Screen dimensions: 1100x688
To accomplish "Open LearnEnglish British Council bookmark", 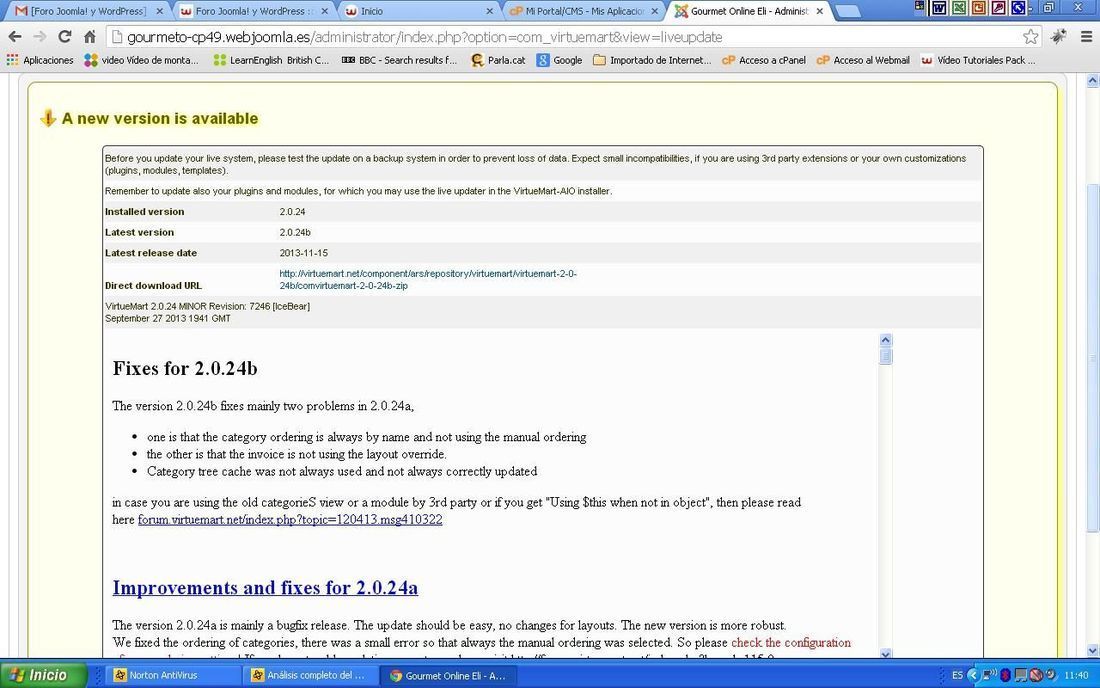I will pyautogui.click(x=271, y=60).
